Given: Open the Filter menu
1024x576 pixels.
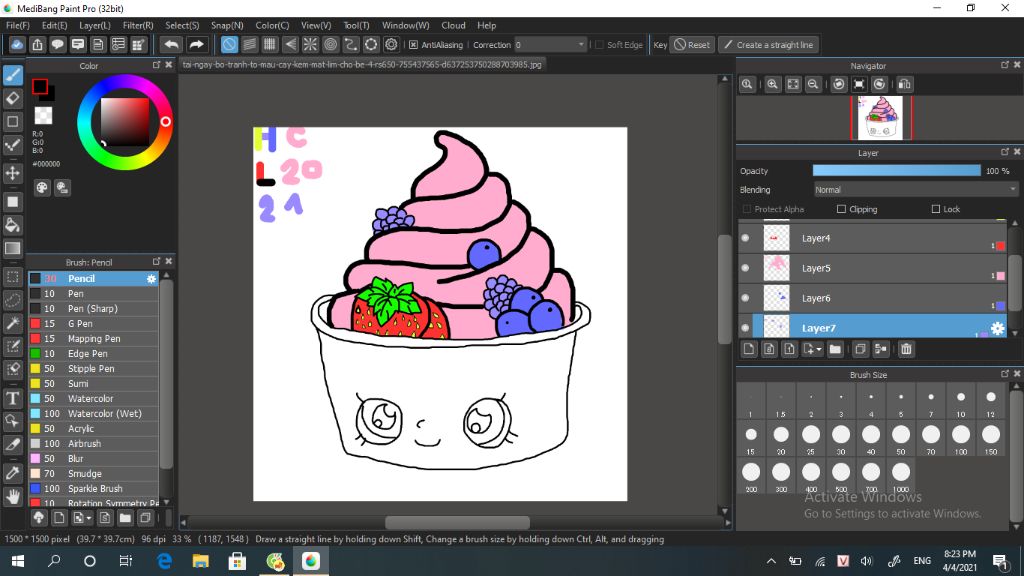Looking at the screenshot, I should point(138,25).
